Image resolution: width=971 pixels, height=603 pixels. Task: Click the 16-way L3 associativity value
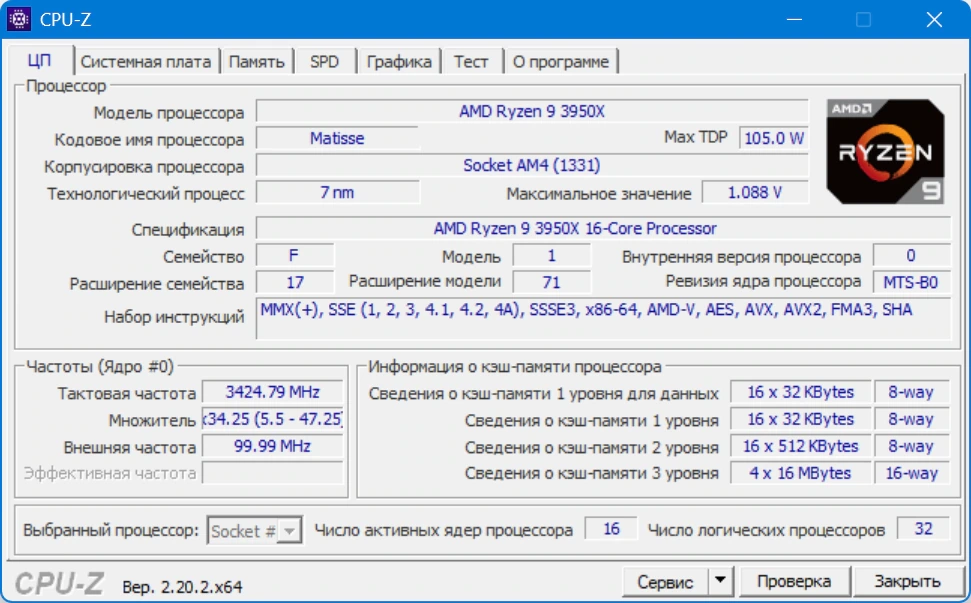coord(912,473)
